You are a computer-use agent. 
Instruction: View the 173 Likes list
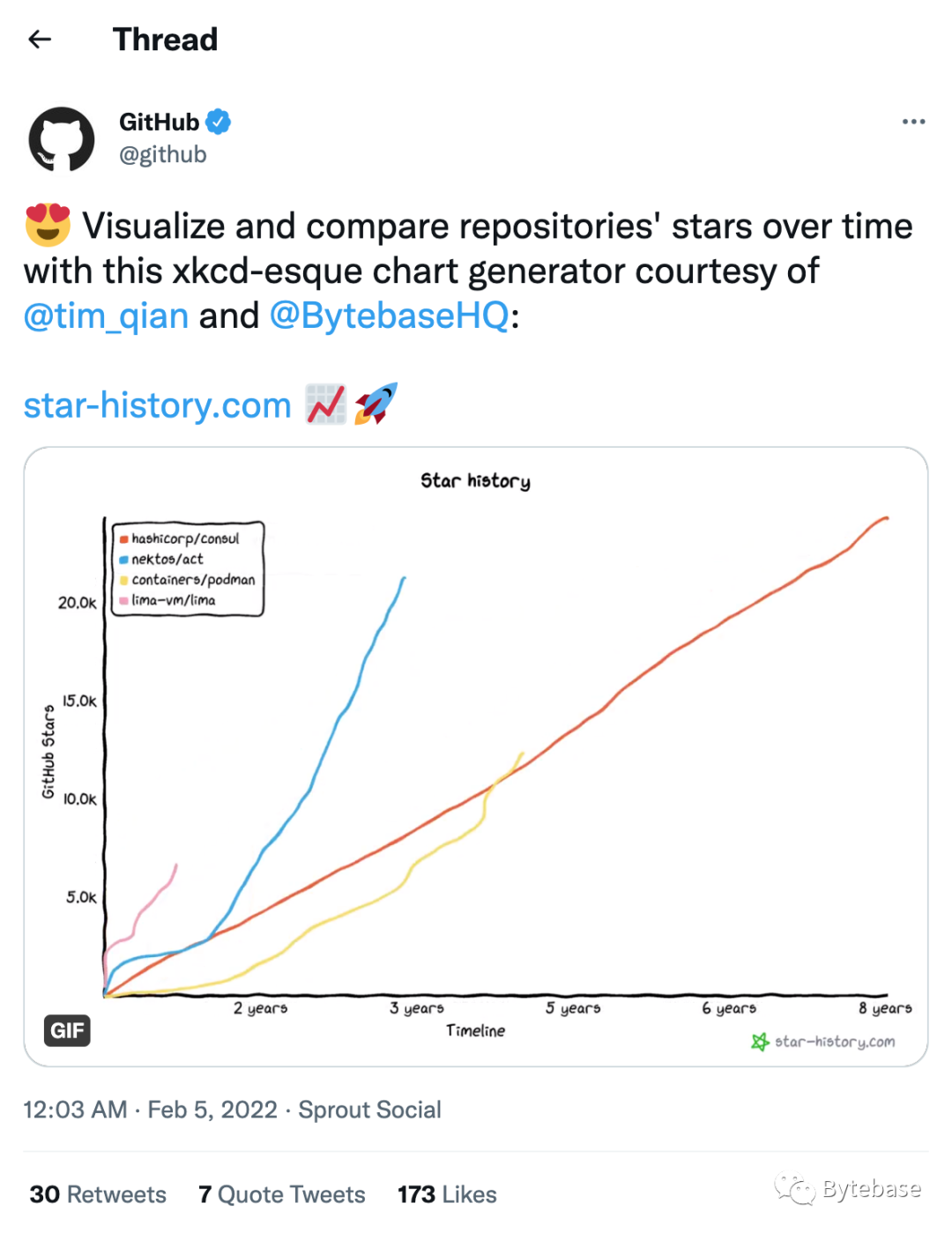click(x=447, y=1194)
